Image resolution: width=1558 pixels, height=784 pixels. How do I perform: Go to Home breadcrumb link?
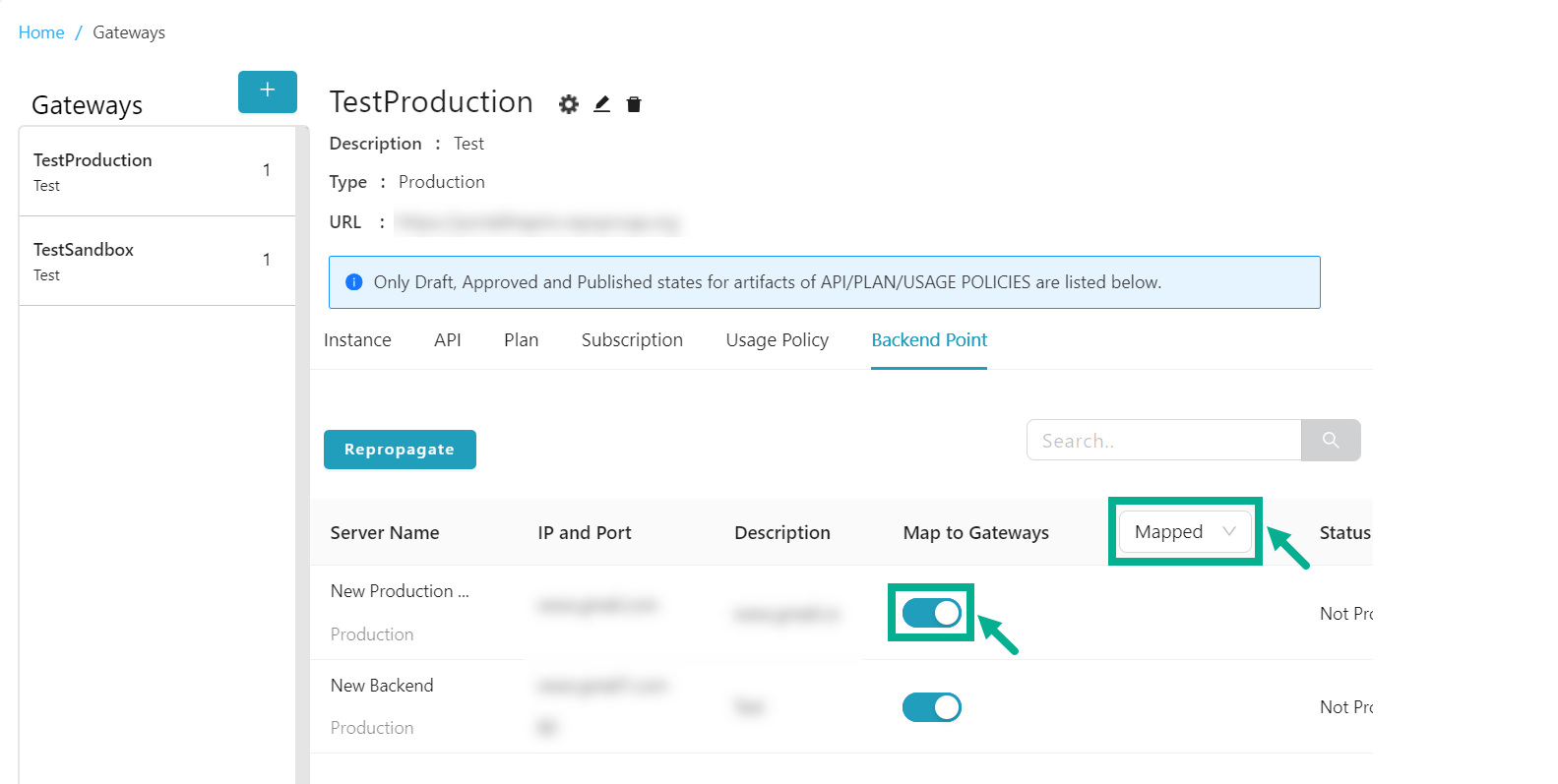click(41, 32)
